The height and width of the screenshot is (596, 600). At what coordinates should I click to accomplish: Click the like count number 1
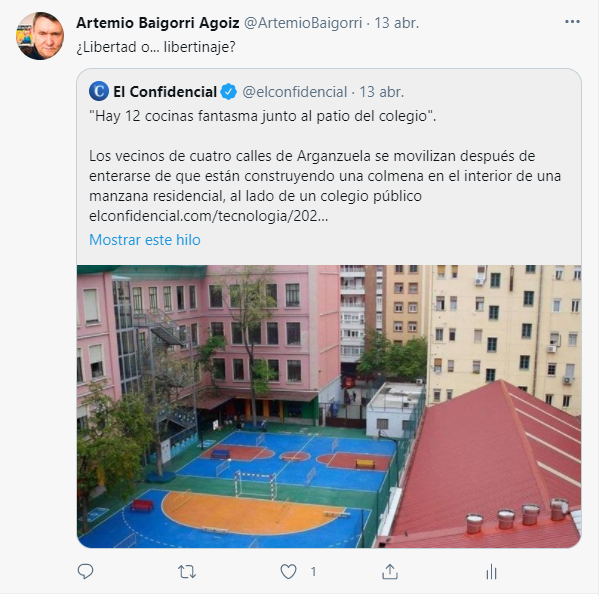[313, 572]
